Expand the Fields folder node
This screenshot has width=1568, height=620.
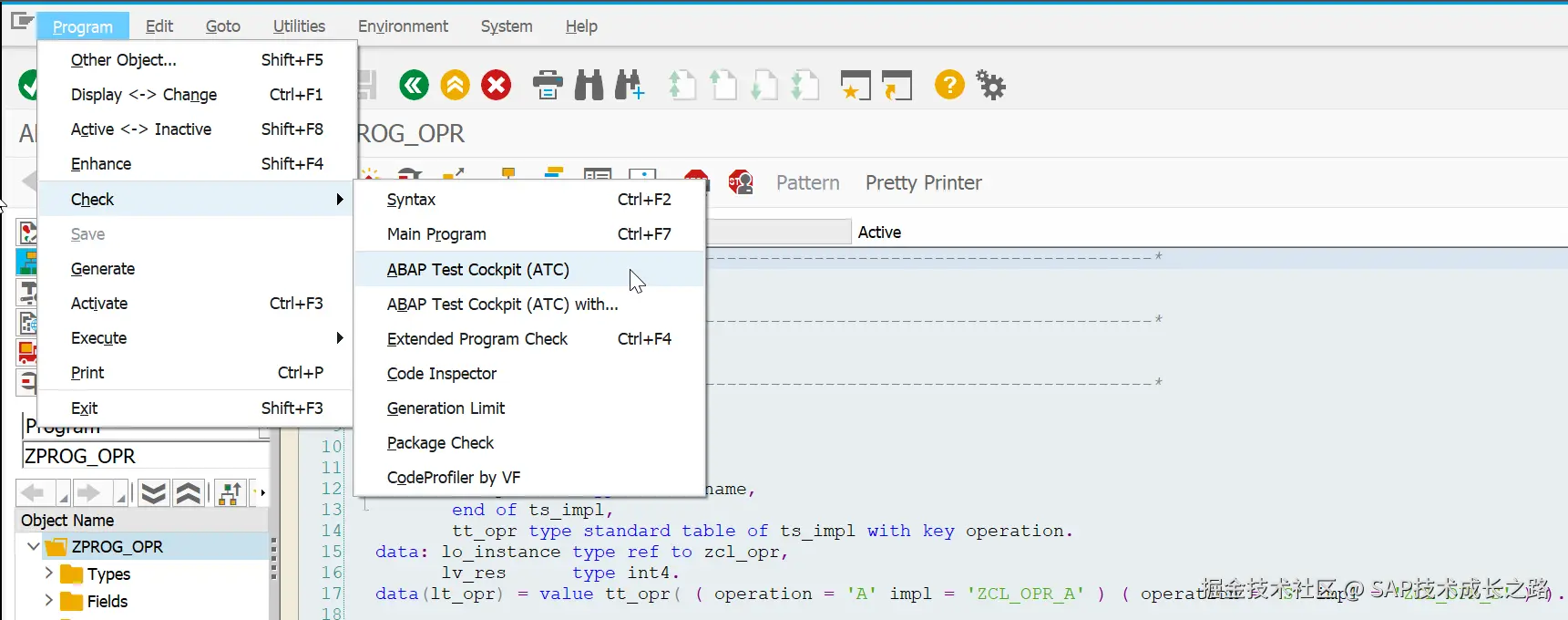49,601
